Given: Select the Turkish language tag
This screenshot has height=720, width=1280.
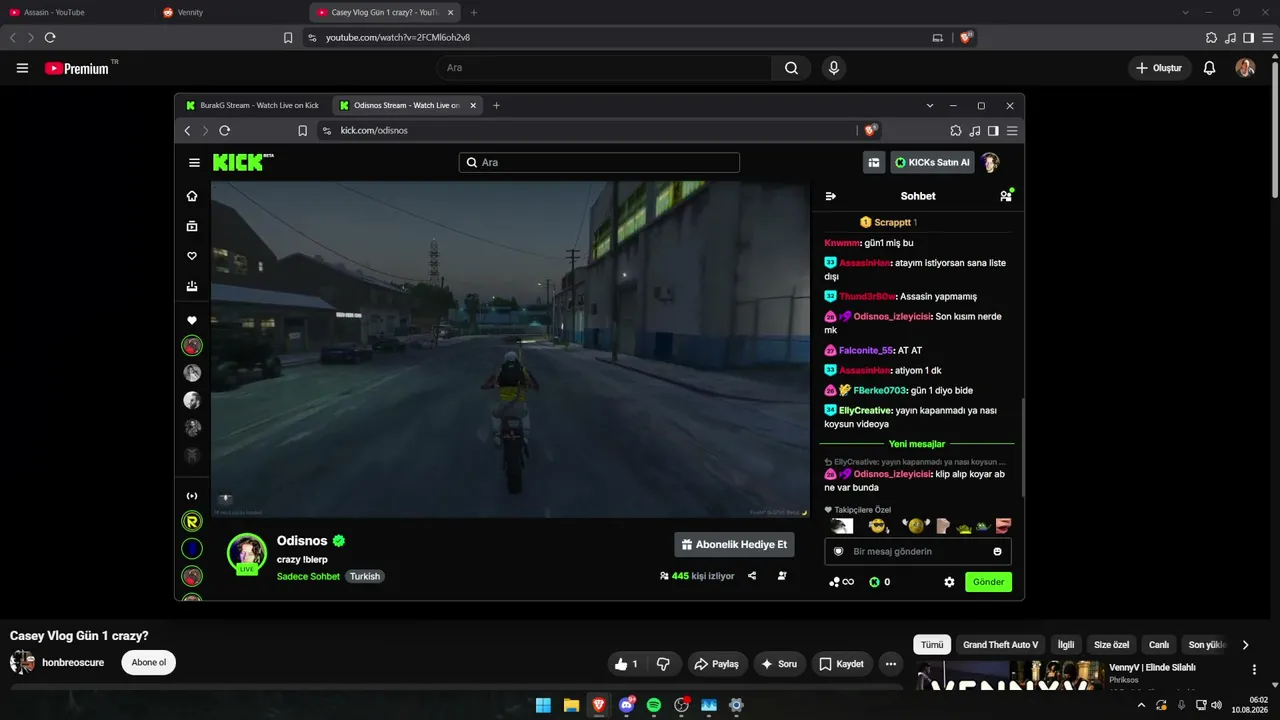Looking at the screenshot, I should (x=365, y=576).
